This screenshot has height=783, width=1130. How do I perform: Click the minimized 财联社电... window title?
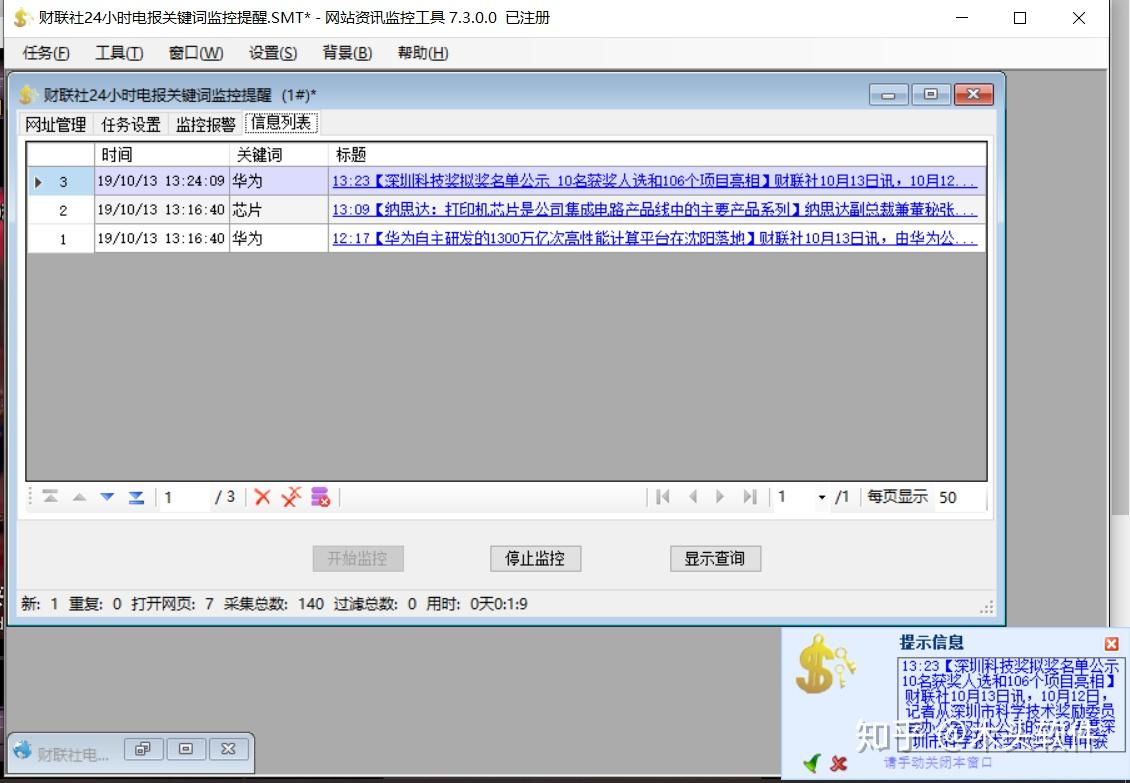73,754
